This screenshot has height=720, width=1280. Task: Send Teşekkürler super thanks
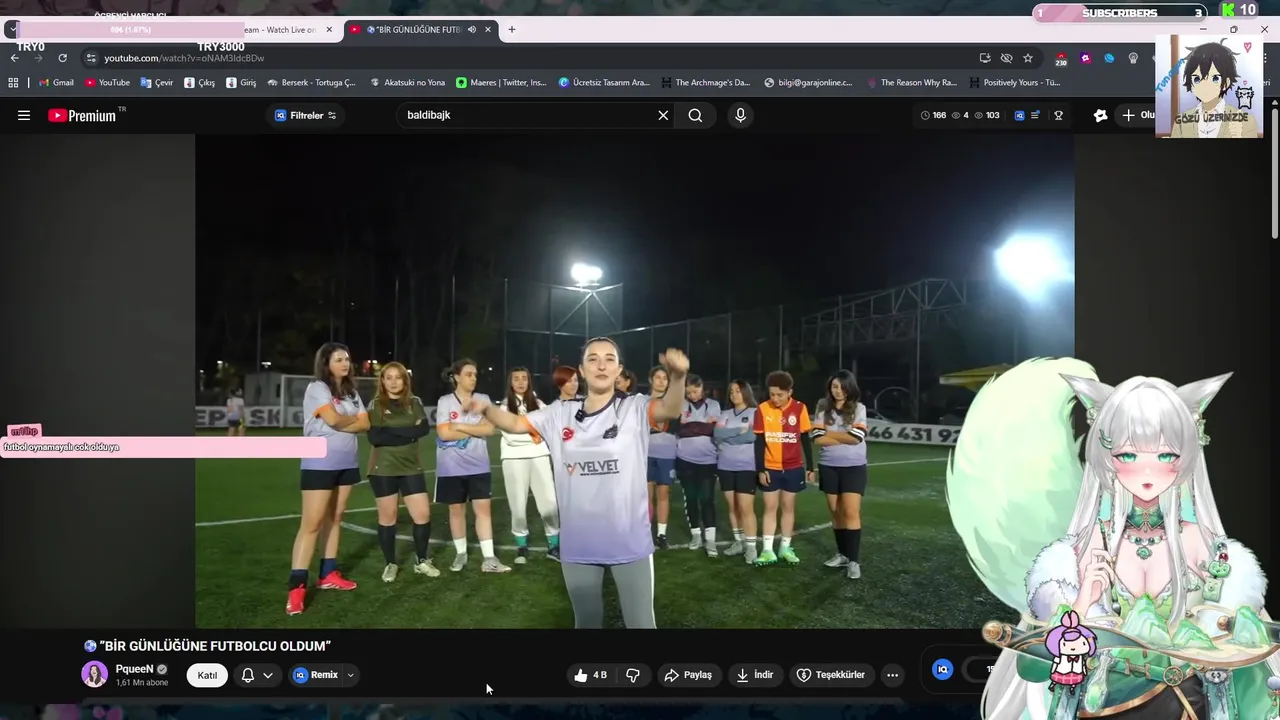tap(830, 675)
